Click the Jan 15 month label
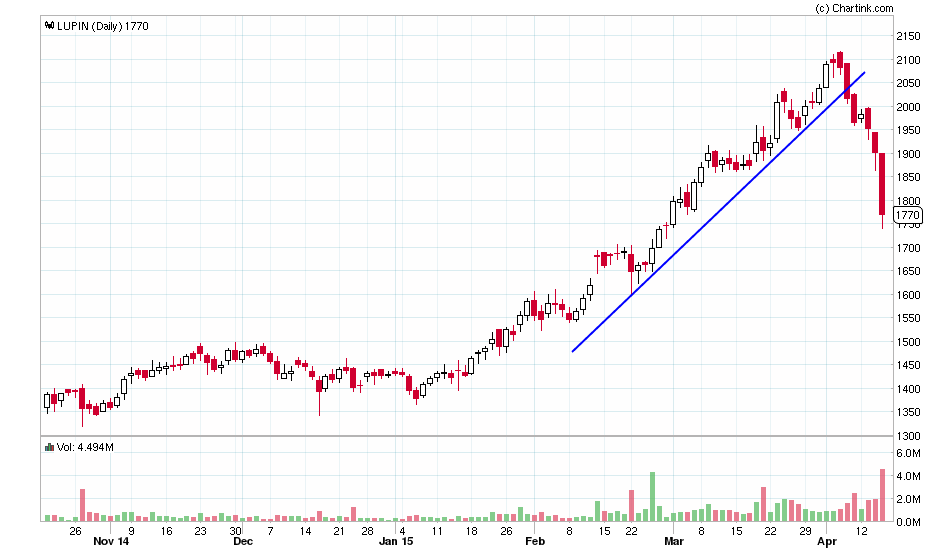The width and height of the screenshot is (930, 551). 396,541
